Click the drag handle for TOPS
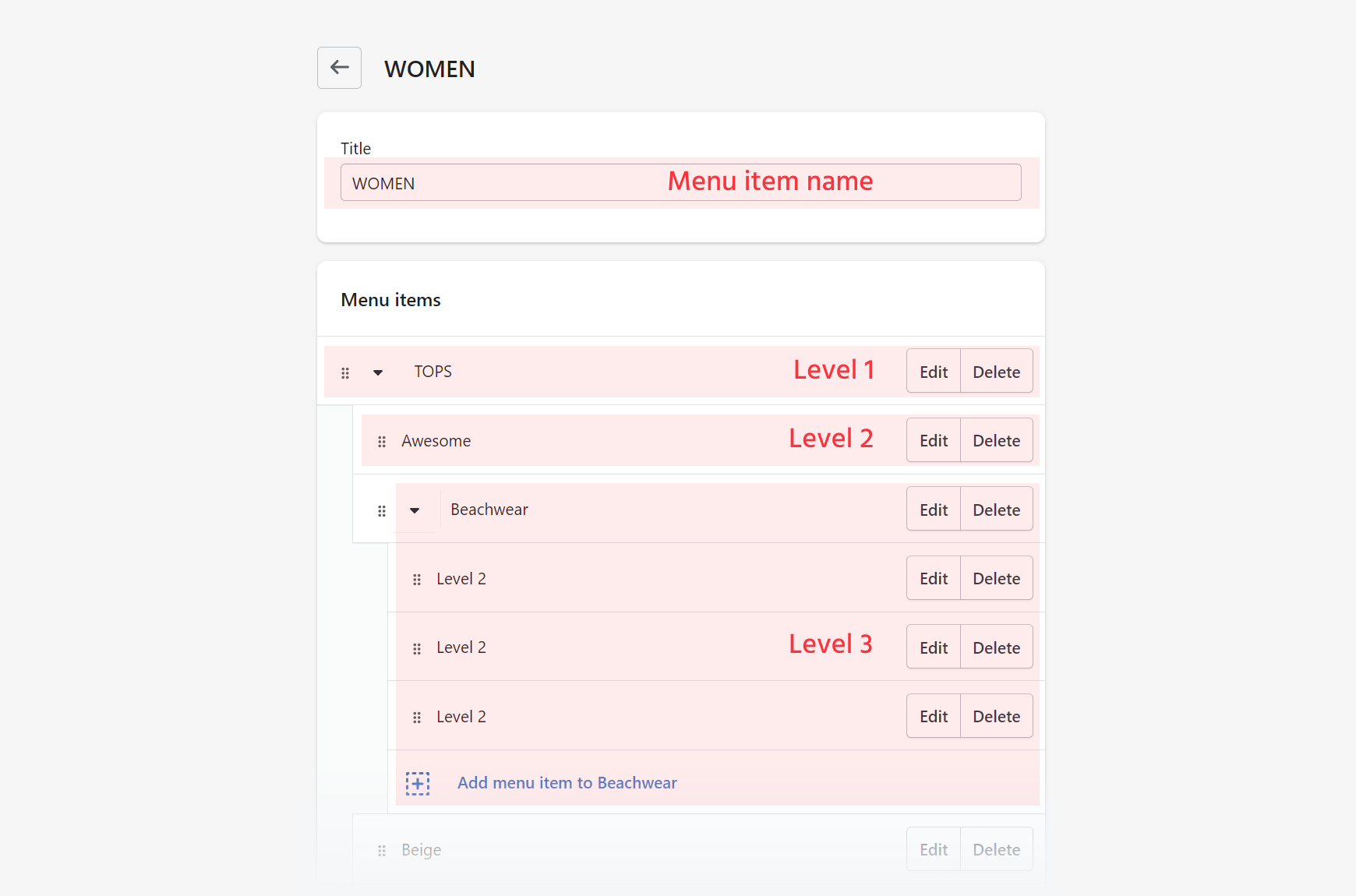Image resolution: width=1356 pixels, height=896 pixels. pos(345,373)
